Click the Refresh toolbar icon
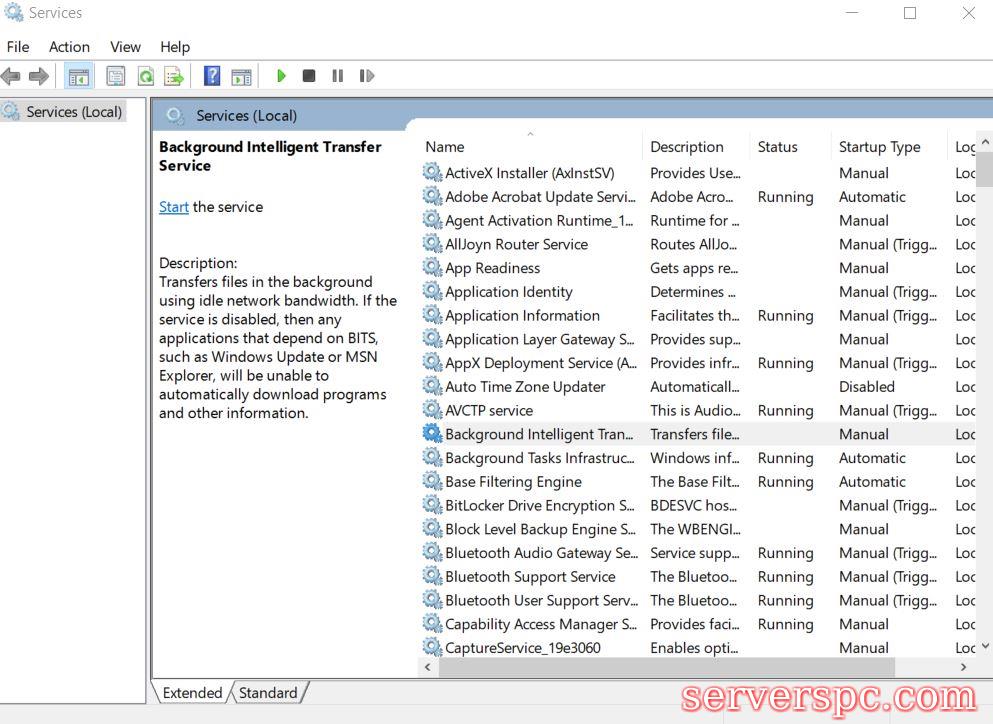Image resolution: width=993 pixels, height=724 pixels. pos(146,76)
